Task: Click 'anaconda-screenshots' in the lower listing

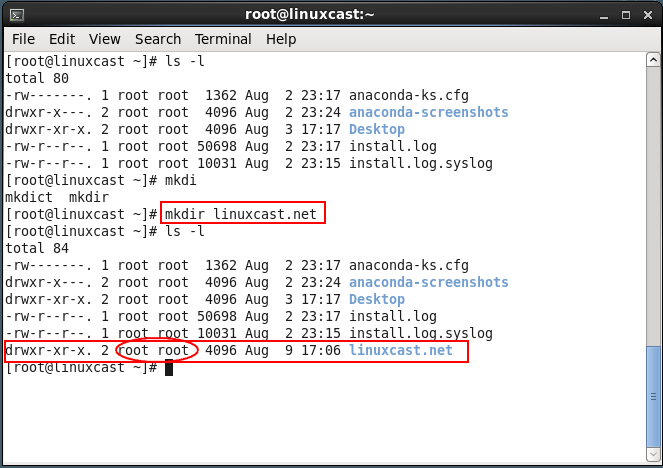Action: click(x=429, y=282)
